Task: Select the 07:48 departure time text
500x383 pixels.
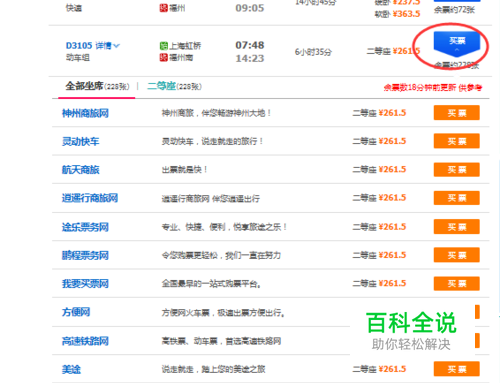Action: 250,45
